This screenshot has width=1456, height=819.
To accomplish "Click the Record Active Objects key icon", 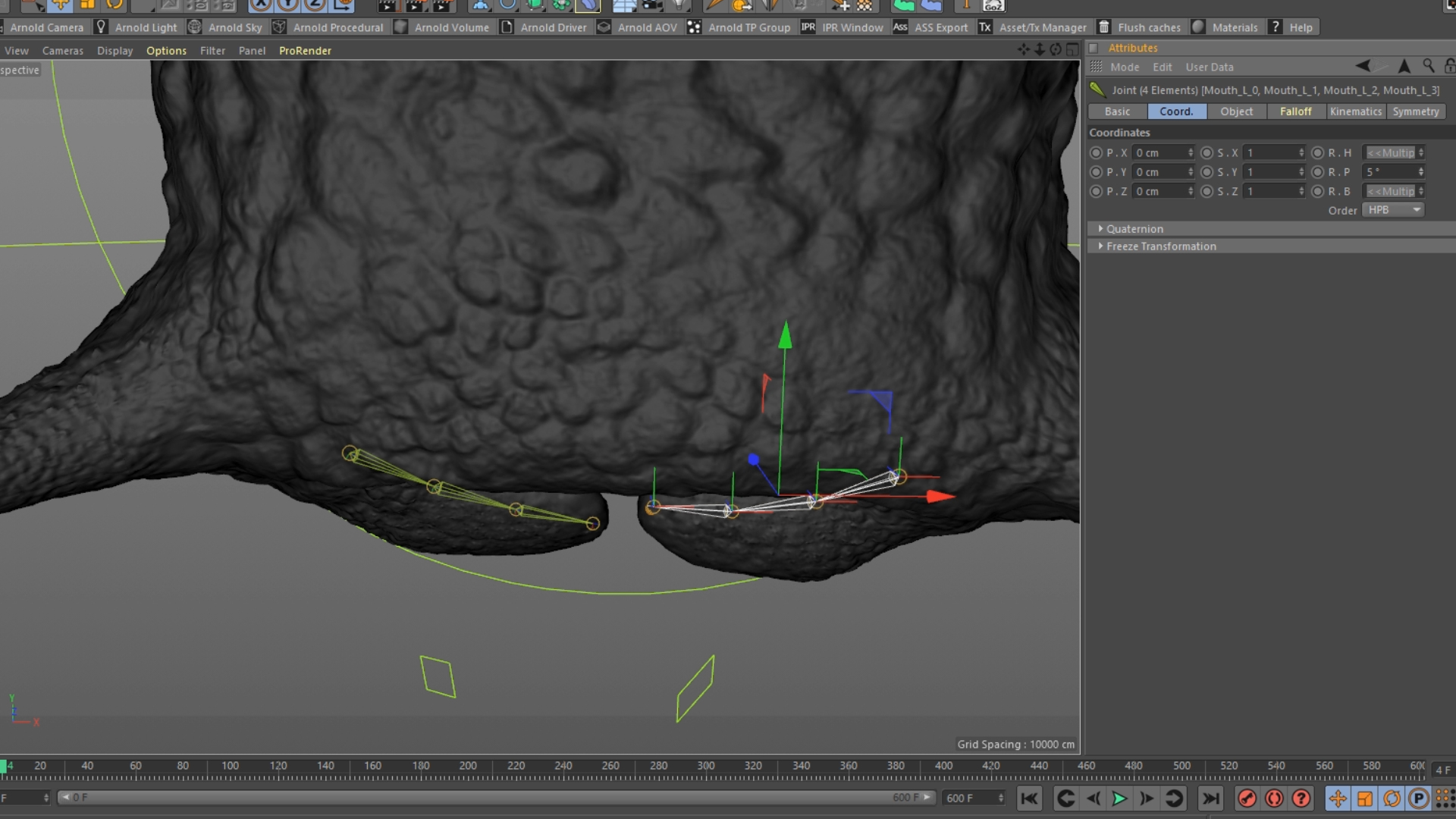I will (1247, 799).
